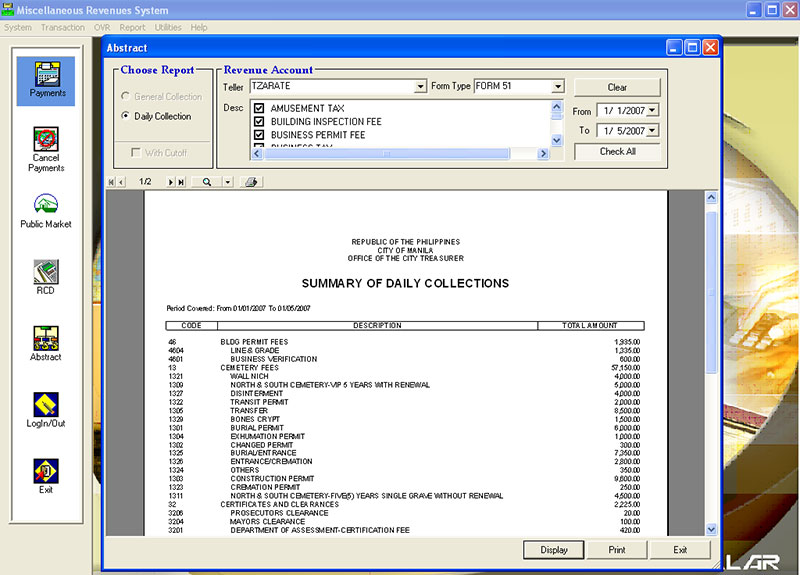Click the Display button

(x=554, y=550)
